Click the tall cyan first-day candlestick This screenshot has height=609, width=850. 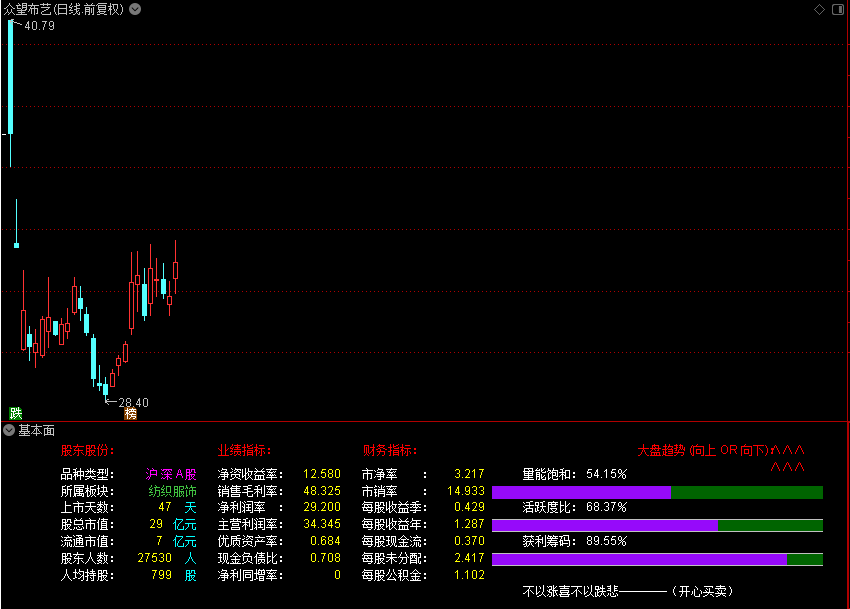click(x=10, y=93)
